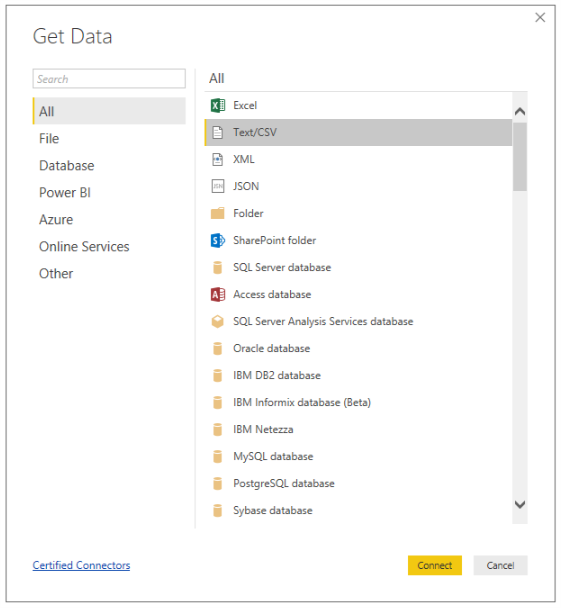Pick IBM DB2 database label
Viewport: 561px width, 608px height.
[x=277, y=375]
